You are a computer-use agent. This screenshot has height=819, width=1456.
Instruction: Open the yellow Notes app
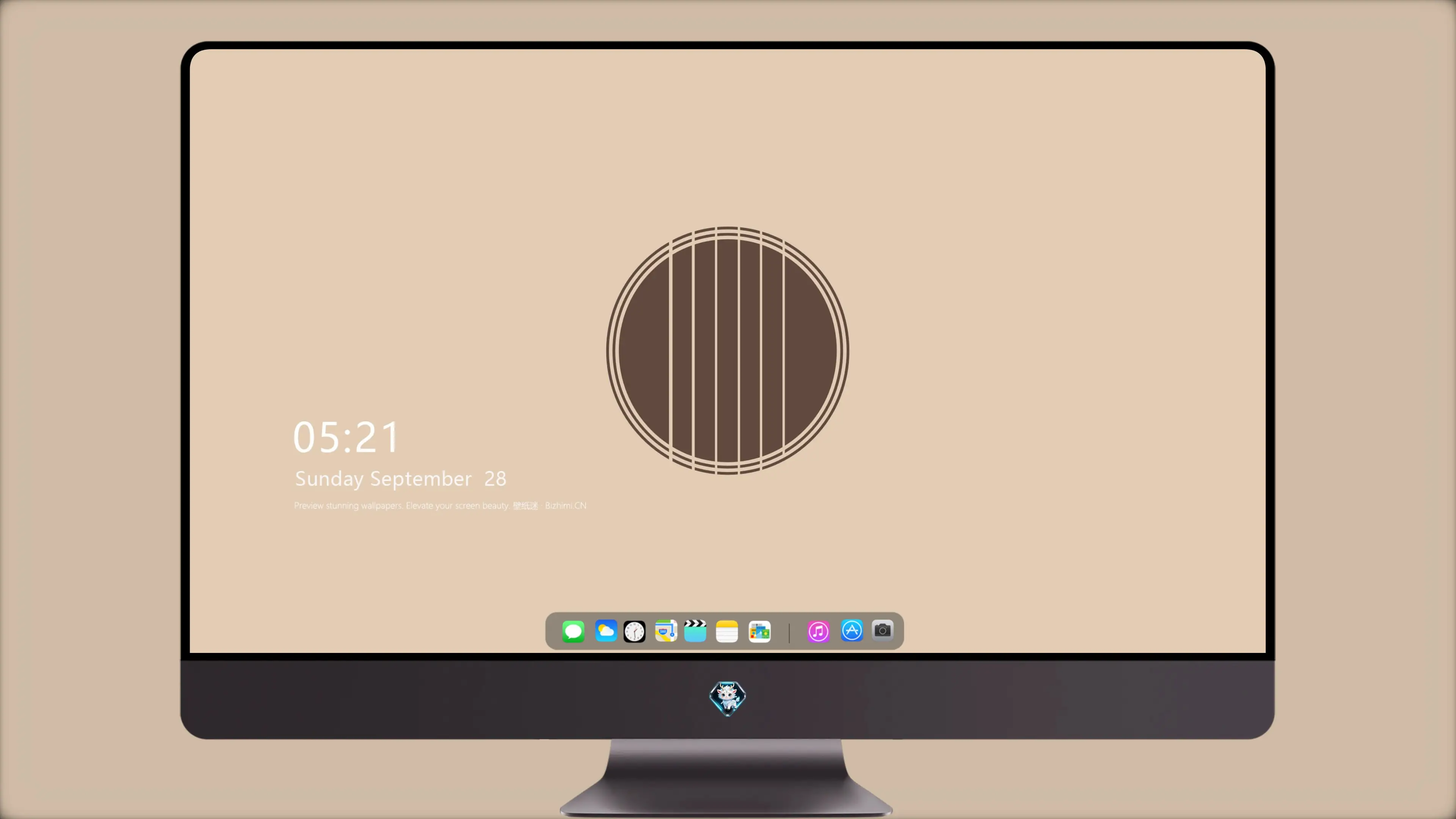(x=727, y=631)
